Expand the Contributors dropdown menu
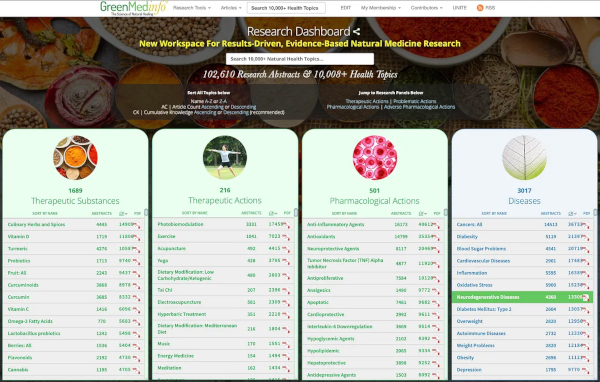Viewport: 600px width, 382px height. click(x=426, y=8)
